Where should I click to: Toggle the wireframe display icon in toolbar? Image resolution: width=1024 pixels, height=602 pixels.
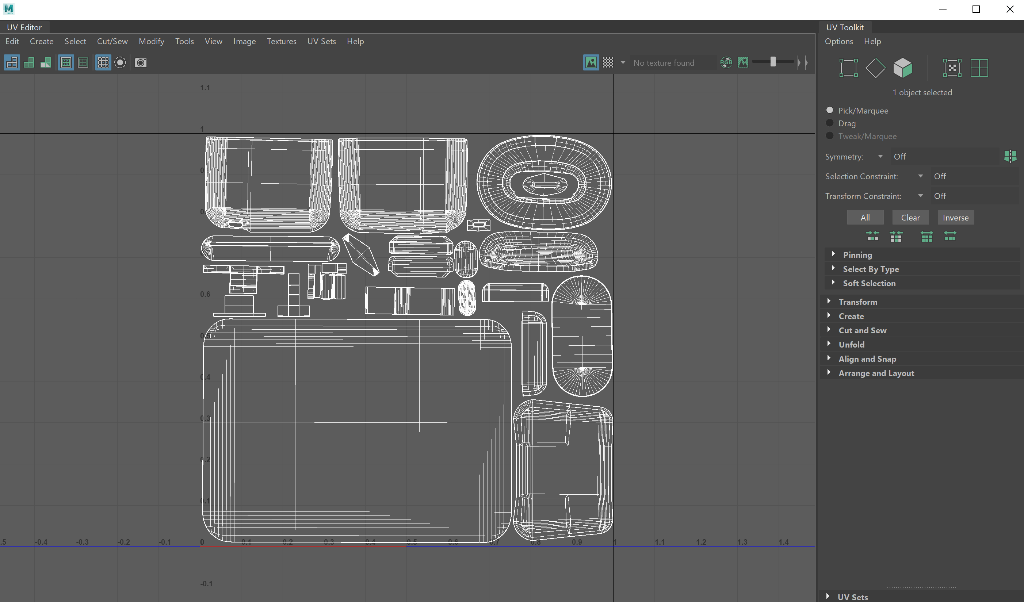pyautogui.click(x=12, y=62)
